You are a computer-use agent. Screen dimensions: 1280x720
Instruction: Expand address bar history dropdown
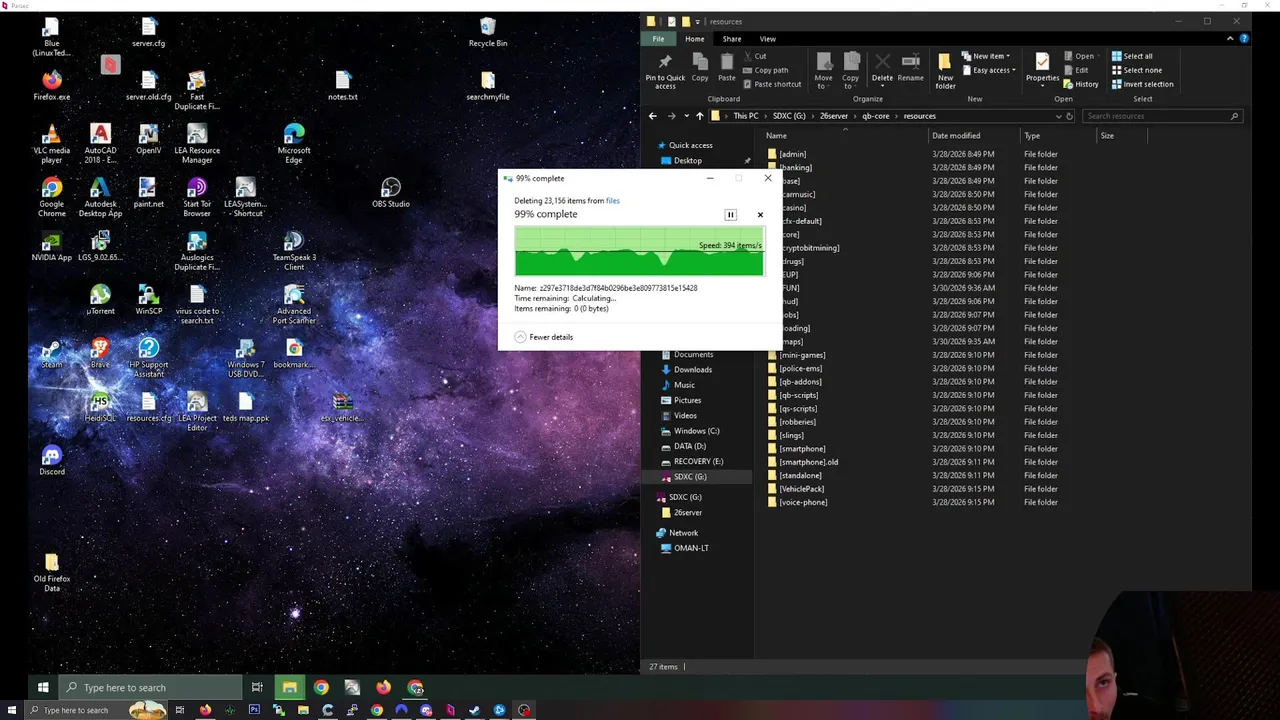(1058, 116)
